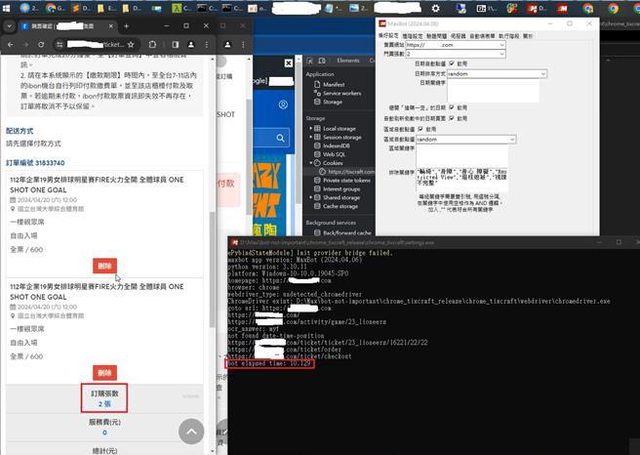640x455 pixels.
Task: Click the first red 刪除 delete button
Action: click(x=105, y=265)
